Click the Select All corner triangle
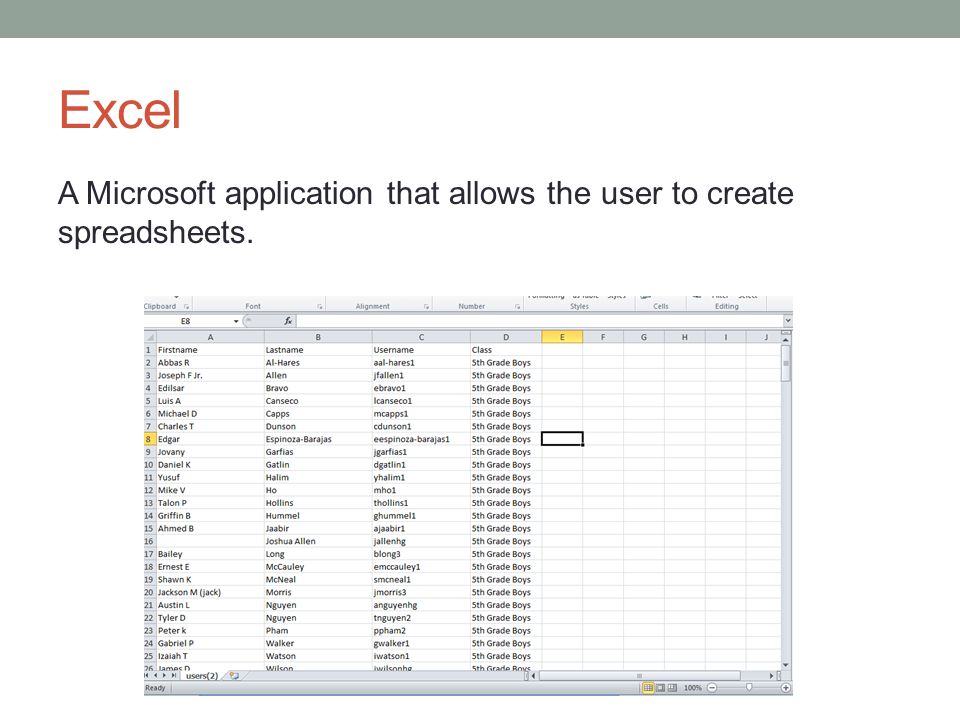 click(150, 337)
